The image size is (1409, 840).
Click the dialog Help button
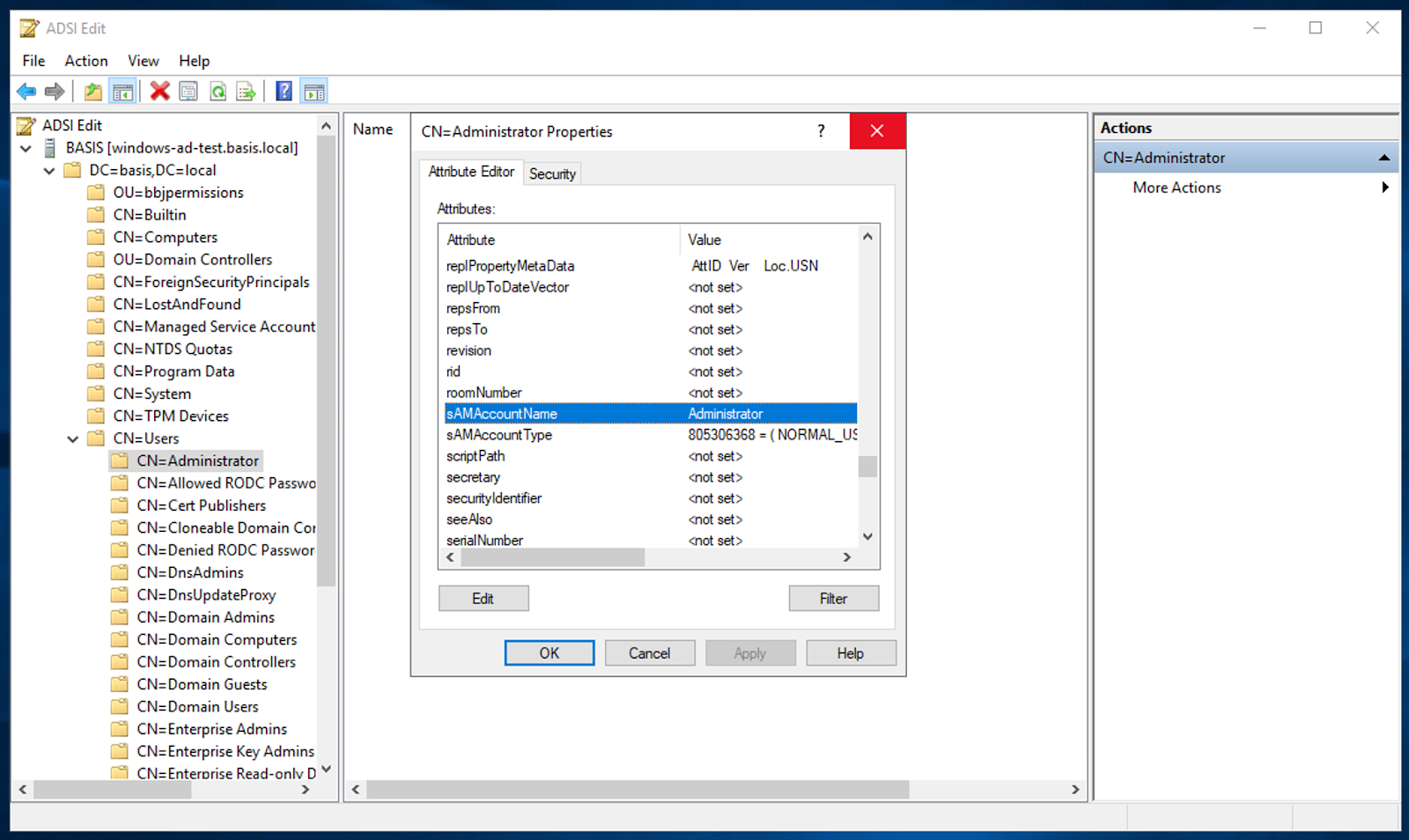point(851,653)
